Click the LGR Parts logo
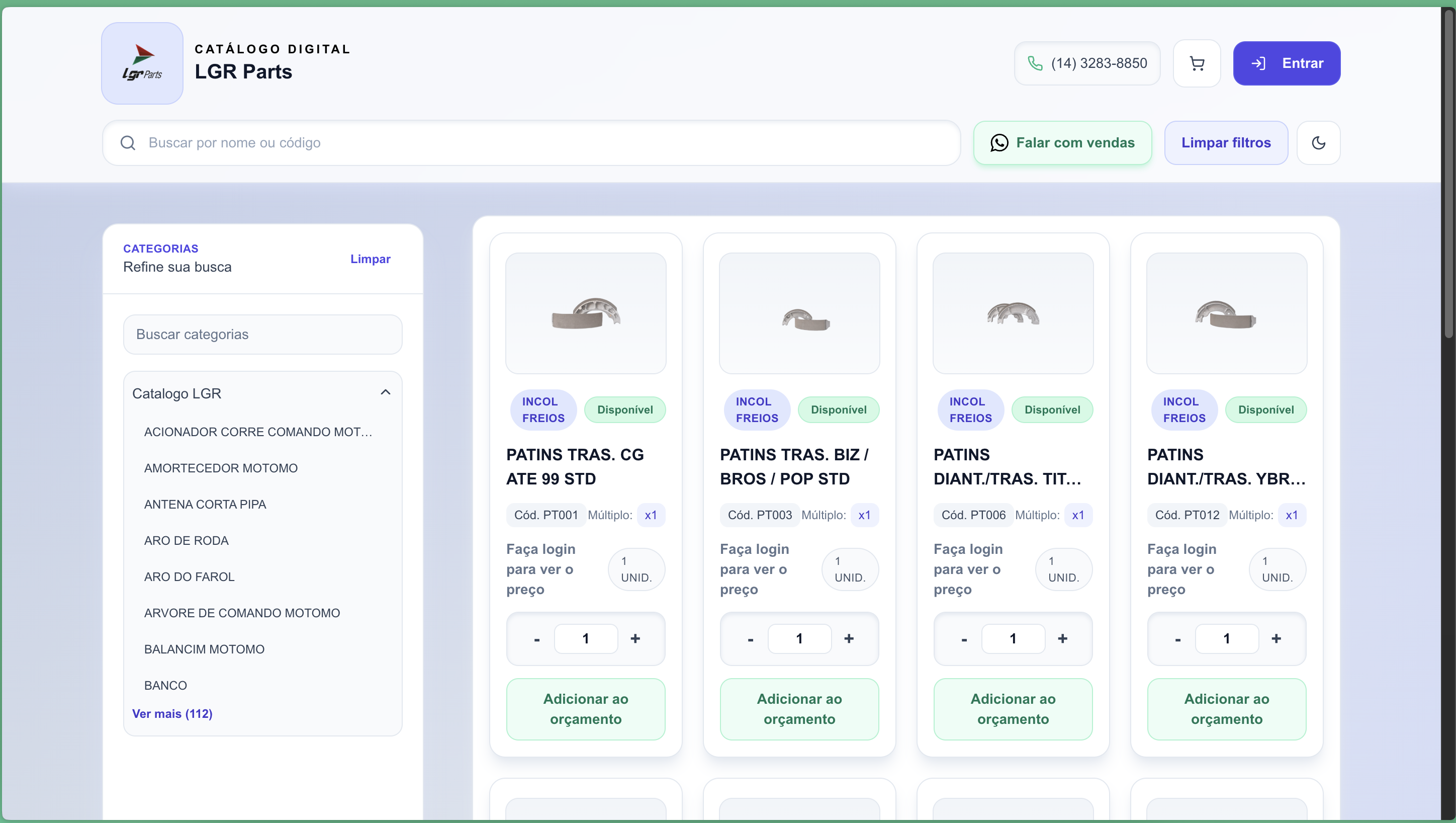1456x823 pixels. 142,63
